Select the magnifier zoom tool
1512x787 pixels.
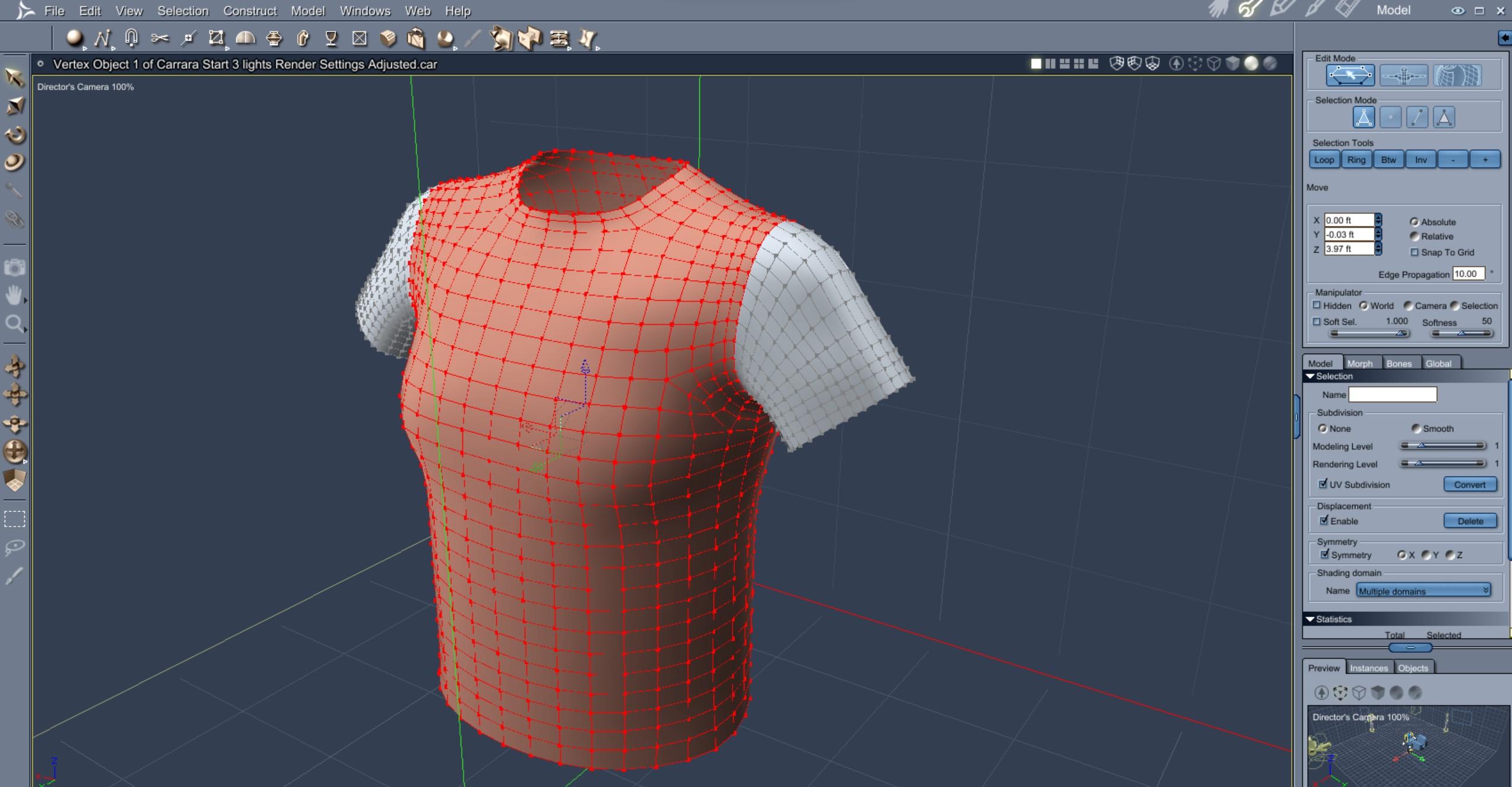[x=14, y=323]
